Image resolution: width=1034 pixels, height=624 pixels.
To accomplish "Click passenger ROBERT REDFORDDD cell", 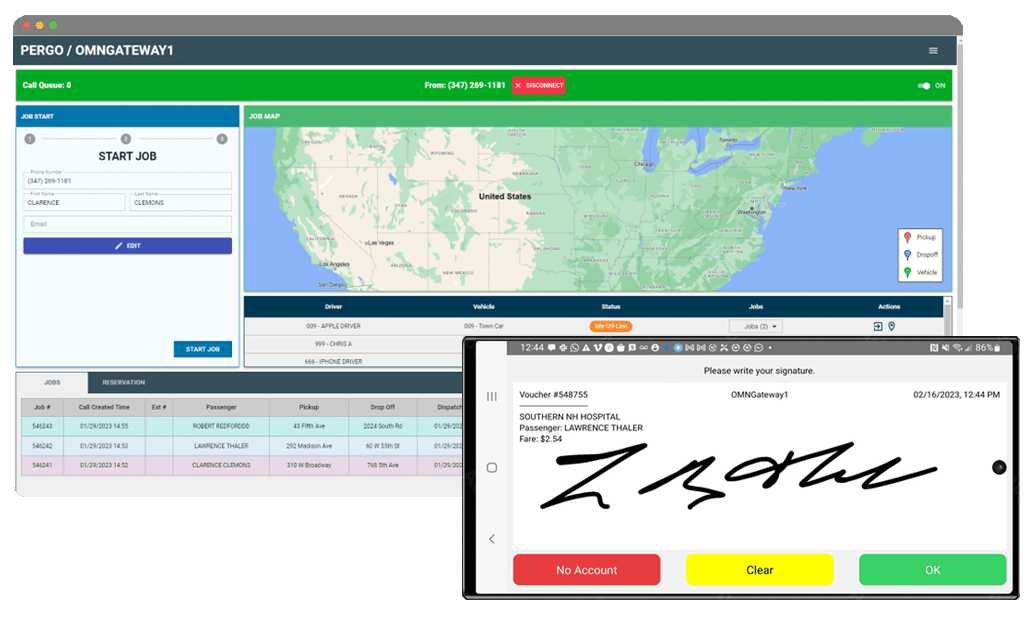I will pyautogui.click(x=221, y=426).
